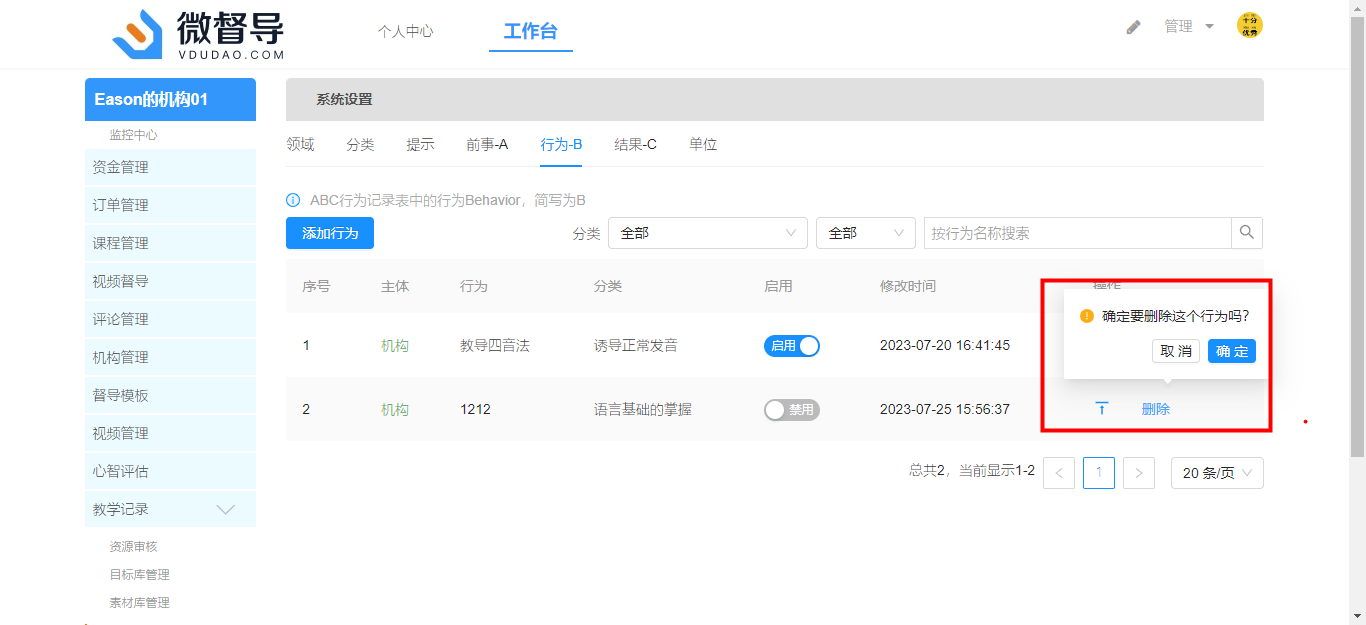This screenshot has width=1366, height=625.
Task: Click the info icon beside ABC description
Action: pos(293,200)
